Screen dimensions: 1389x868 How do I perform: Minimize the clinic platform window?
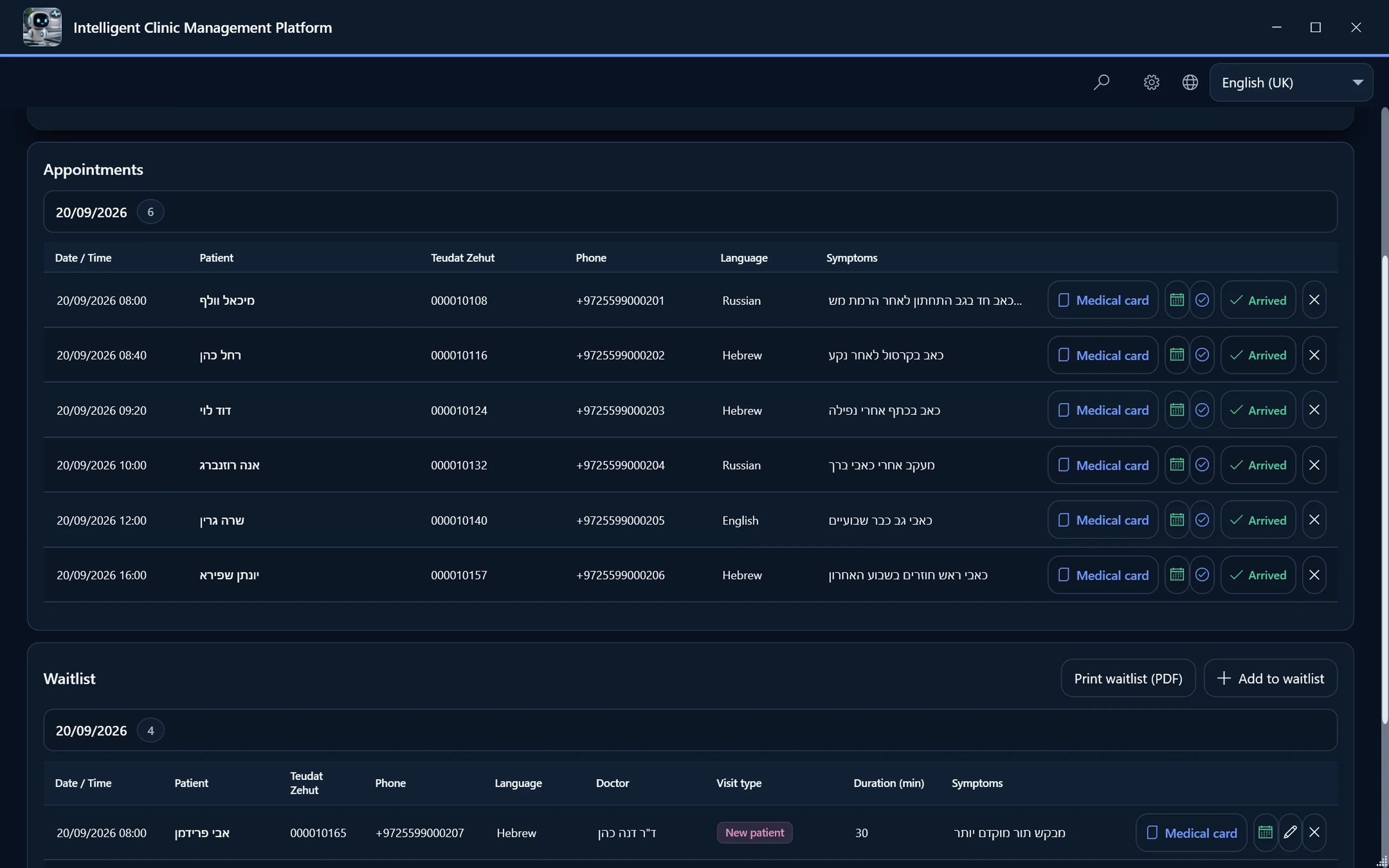(x=1277, y=27)
